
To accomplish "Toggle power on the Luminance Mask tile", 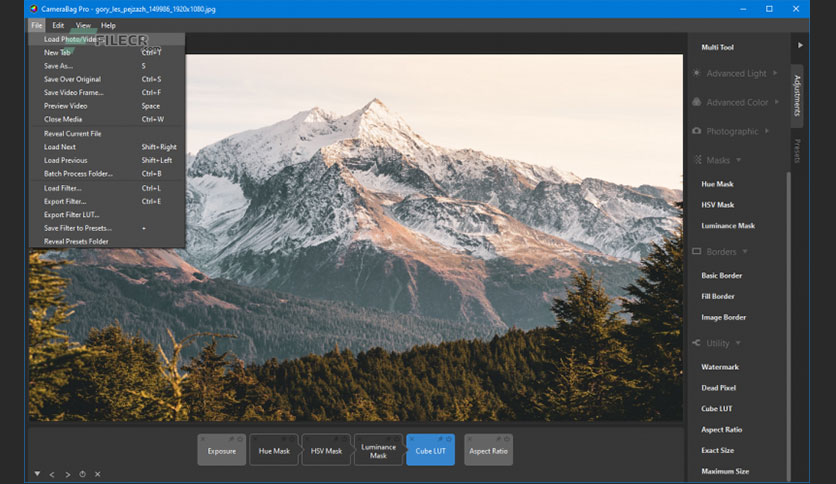I will click(397, 439).
